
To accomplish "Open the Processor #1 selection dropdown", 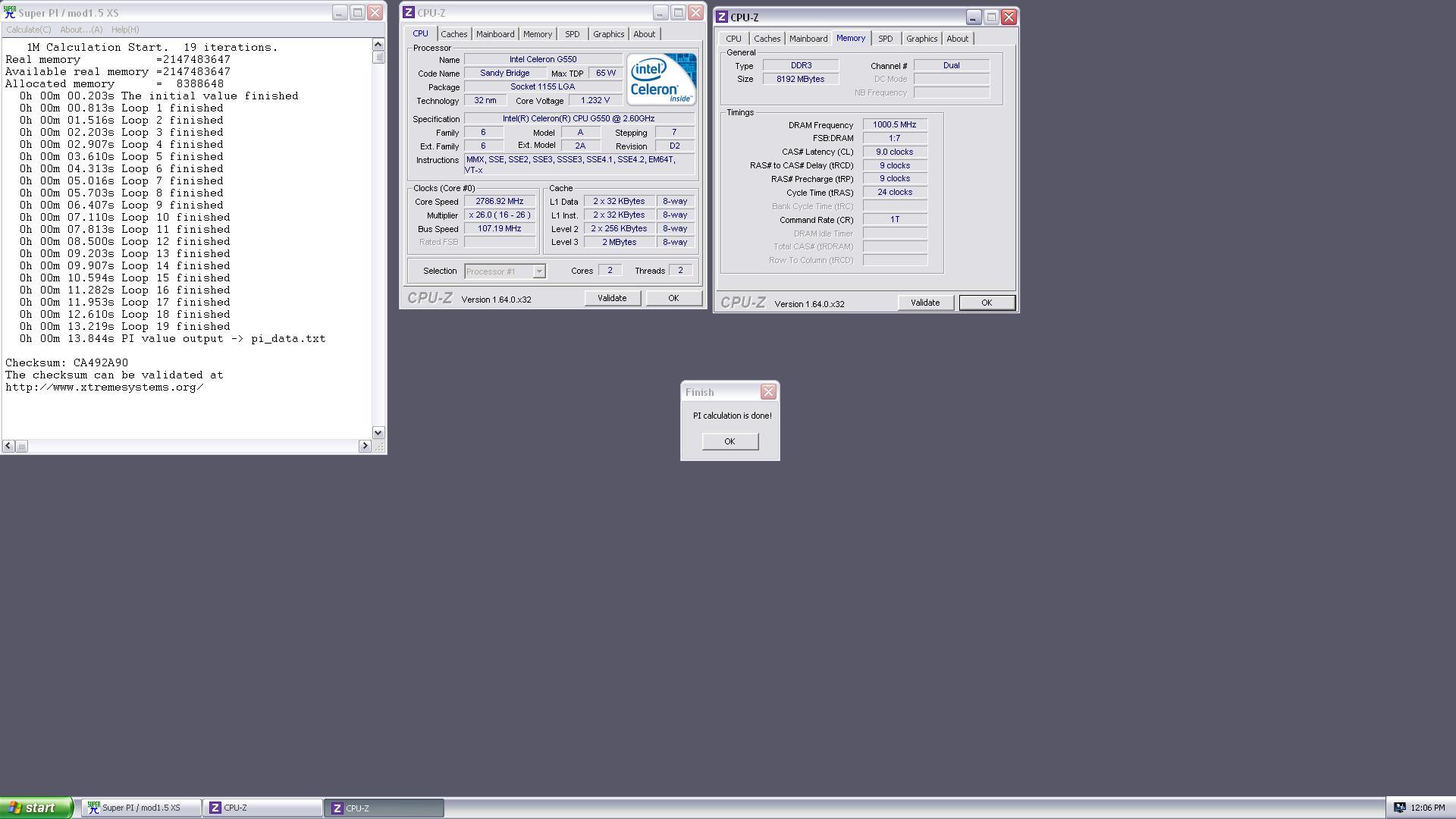I will (538, 271).
